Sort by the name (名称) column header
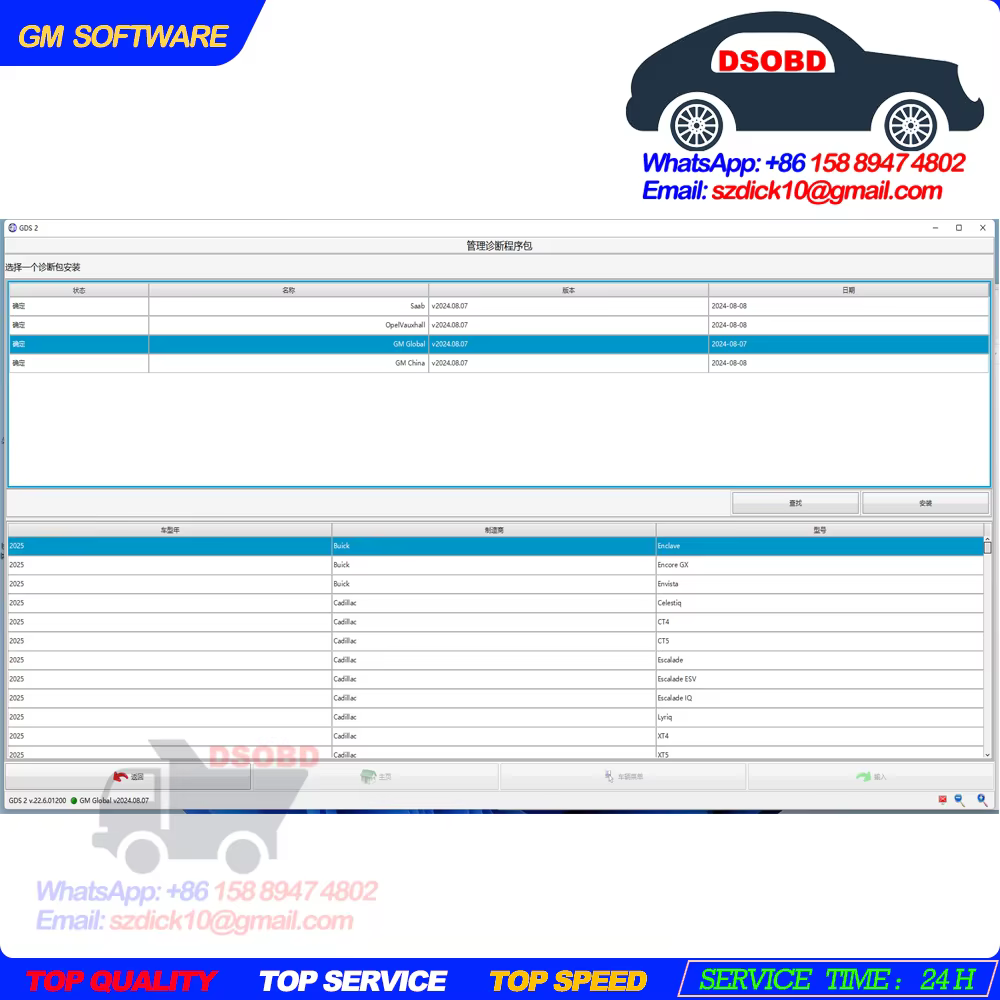 tap(288, 290)
